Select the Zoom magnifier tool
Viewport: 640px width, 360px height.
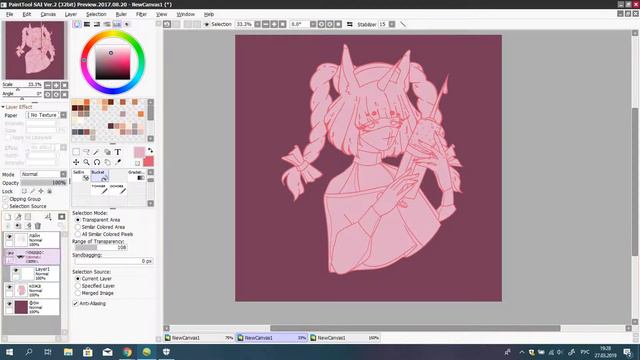86,162
